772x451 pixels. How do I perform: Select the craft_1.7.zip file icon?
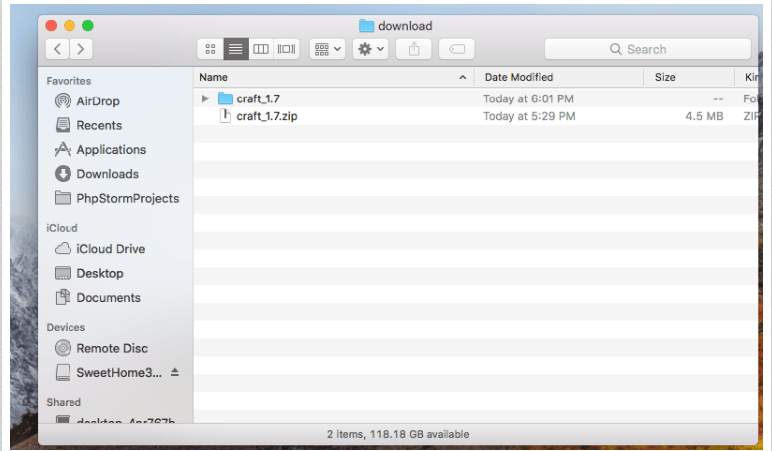(225, 116)
